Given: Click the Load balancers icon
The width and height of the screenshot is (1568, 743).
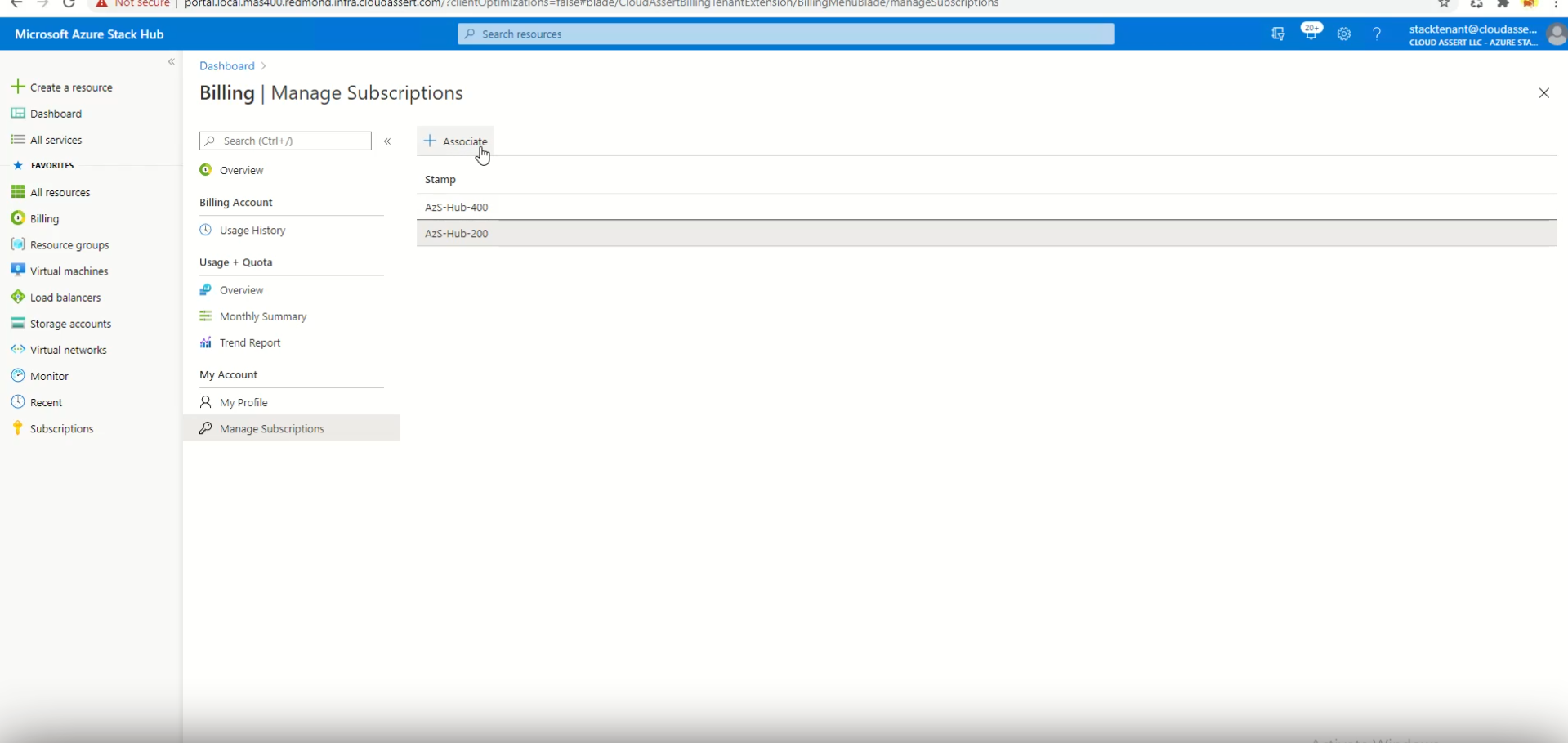Looking at the screenshot, I should click(17, 297).
